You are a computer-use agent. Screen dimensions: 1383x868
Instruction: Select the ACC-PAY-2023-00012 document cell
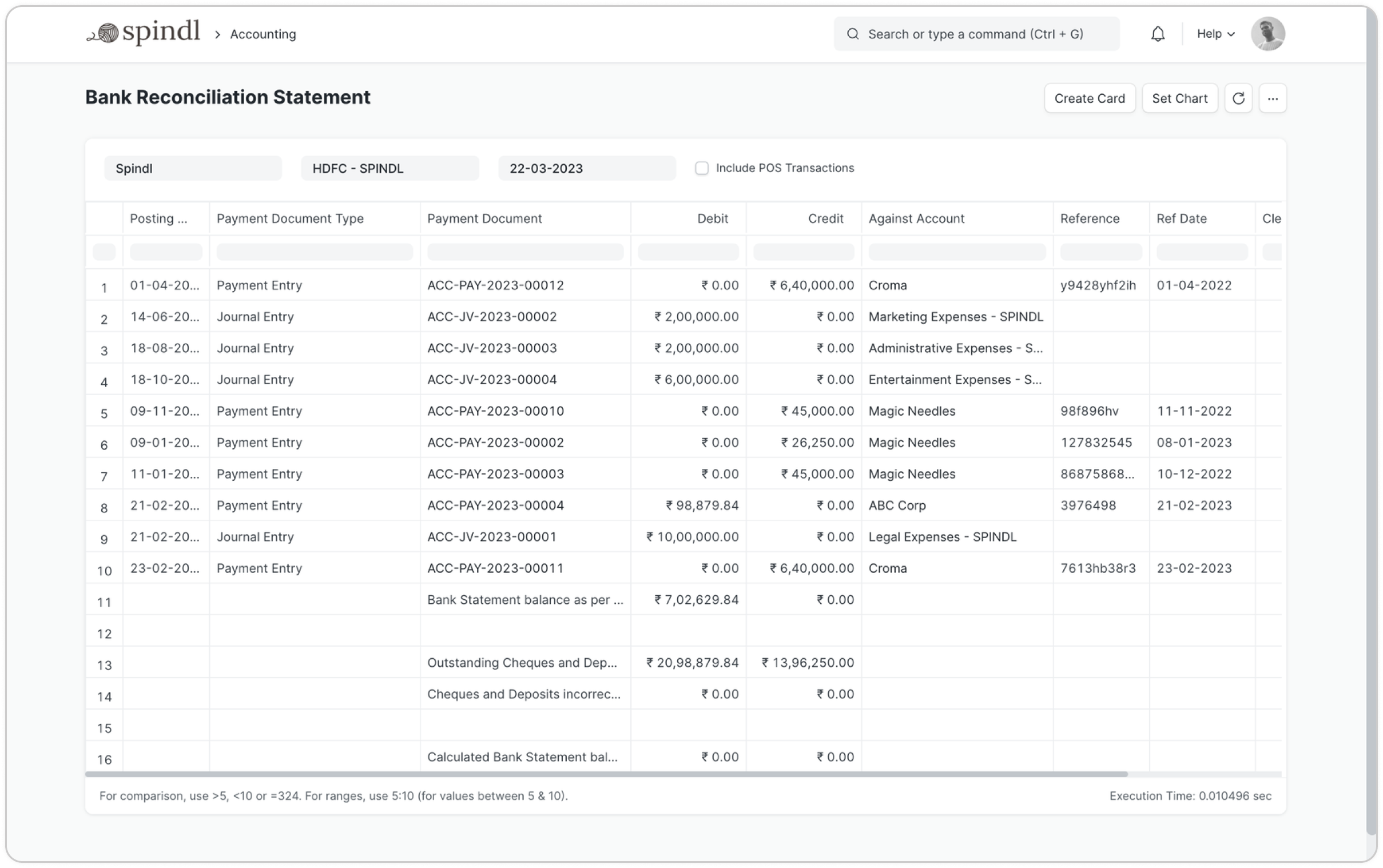tap(495, 285)
